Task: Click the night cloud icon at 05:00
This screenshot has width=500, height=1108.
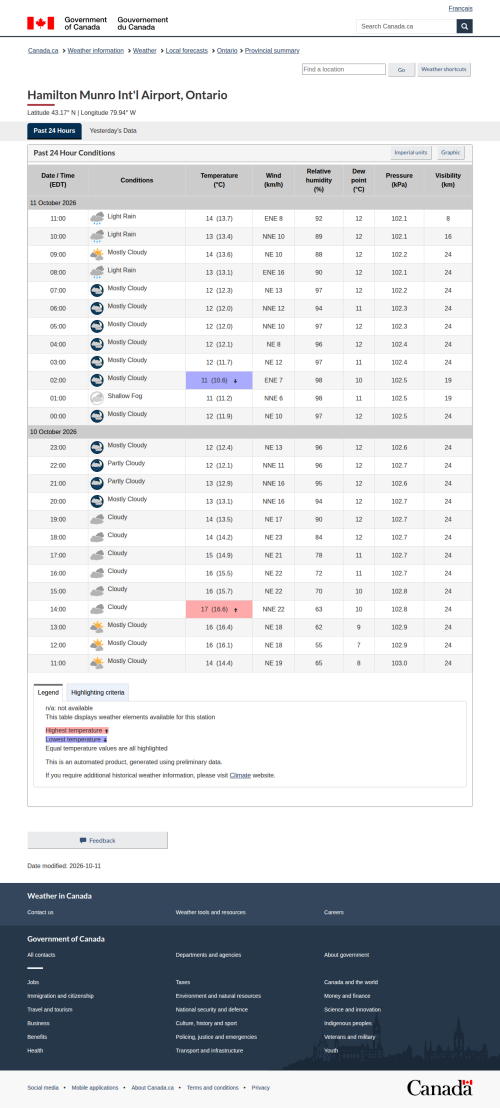Action: (x=97, y=326)
